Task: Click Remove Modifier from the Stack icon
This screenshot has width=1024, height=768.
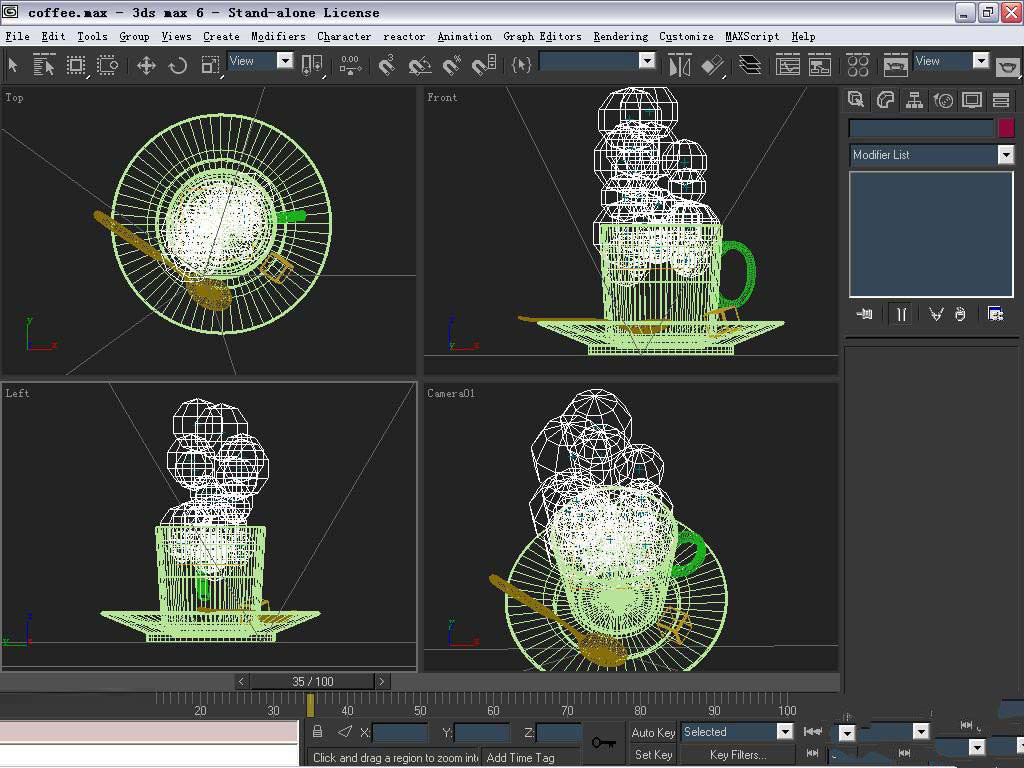Action: pyautogui.click(x=960, y=314)
